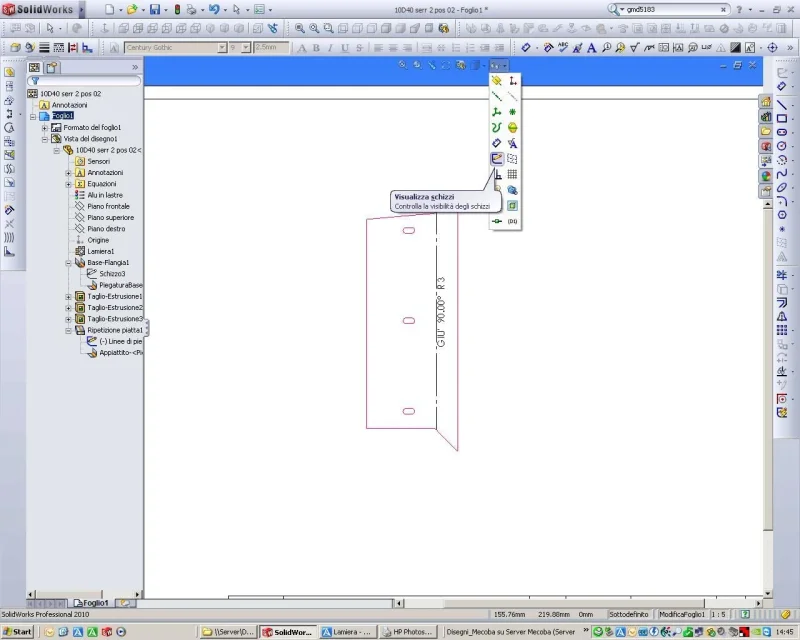Viewport: 800px width, 640px height.
Task: Click the Note text 'A' annotation icon
Action: tap(592, 47)
